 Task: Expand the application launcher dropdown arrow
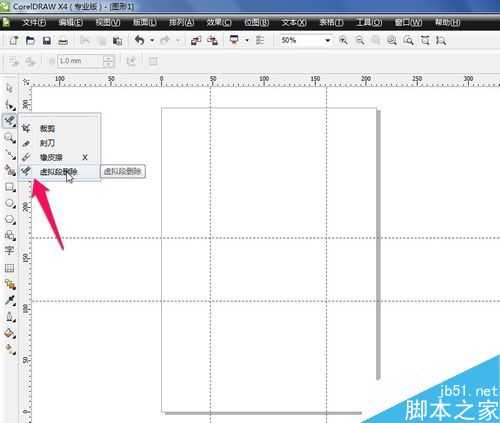pos(247,41)
